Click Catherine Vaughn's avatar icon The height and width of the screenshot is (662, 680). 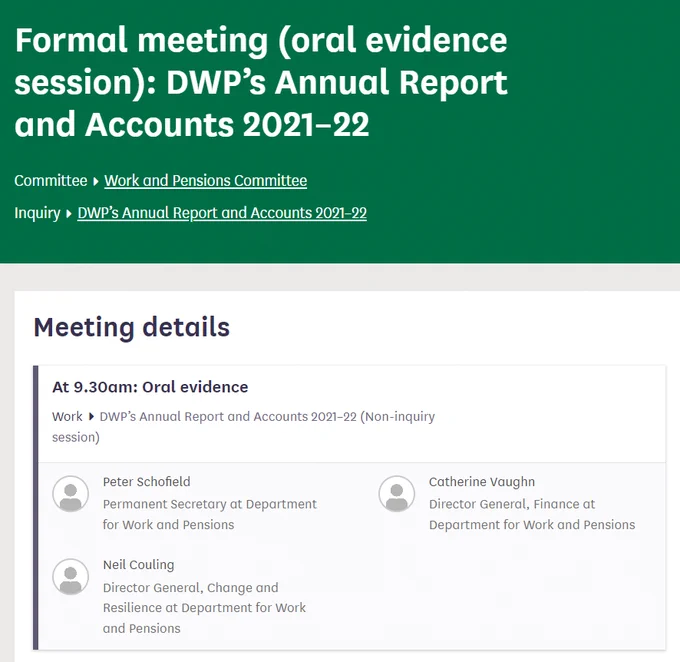pos(397,494)
